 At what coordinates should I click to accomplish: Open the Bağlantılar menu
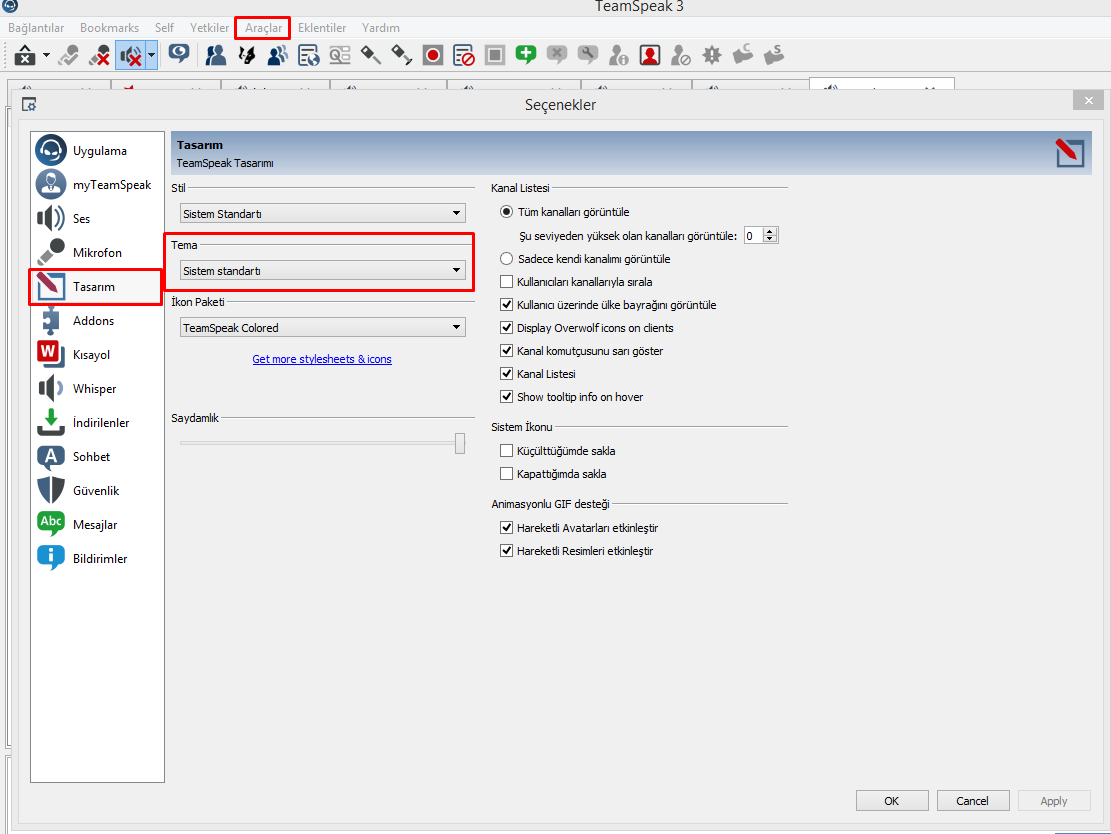coord(36,28)
